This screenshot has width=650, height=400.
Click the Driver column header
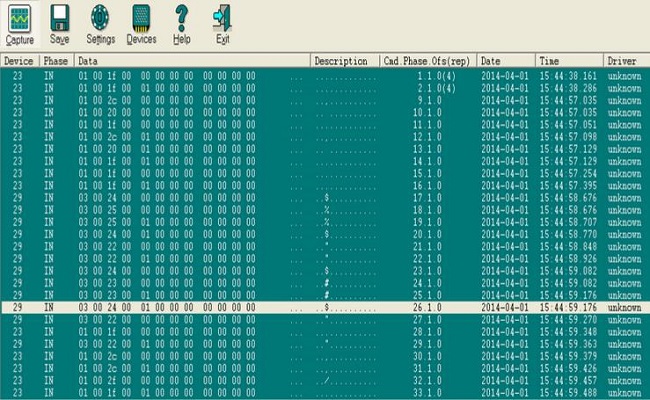[x=627, y=61]
